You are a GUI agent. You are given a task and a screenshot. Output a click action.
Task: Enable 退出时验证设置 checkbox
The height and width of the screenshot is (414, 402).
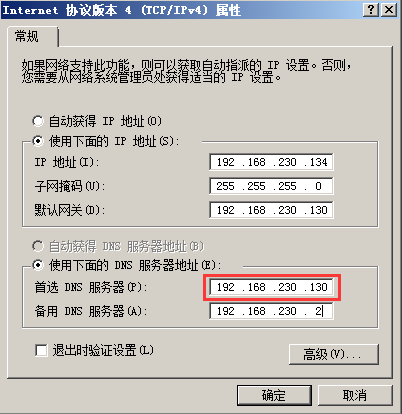pyautogui.click(x=41, y=351)
